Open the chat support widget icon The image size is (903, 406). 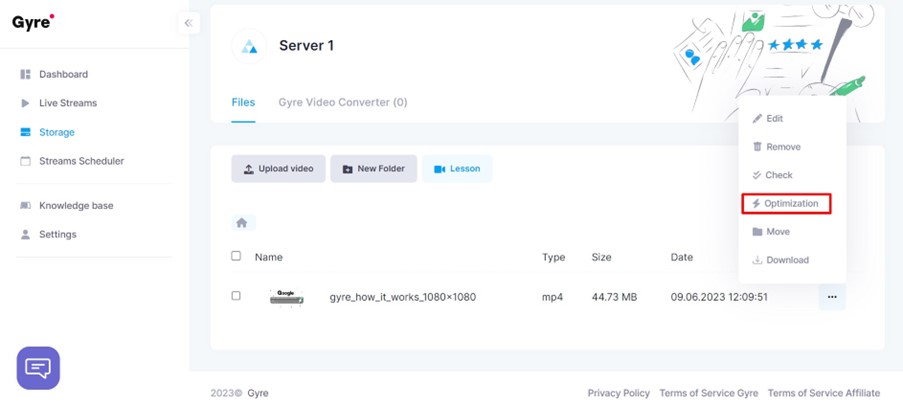point(38,368)
